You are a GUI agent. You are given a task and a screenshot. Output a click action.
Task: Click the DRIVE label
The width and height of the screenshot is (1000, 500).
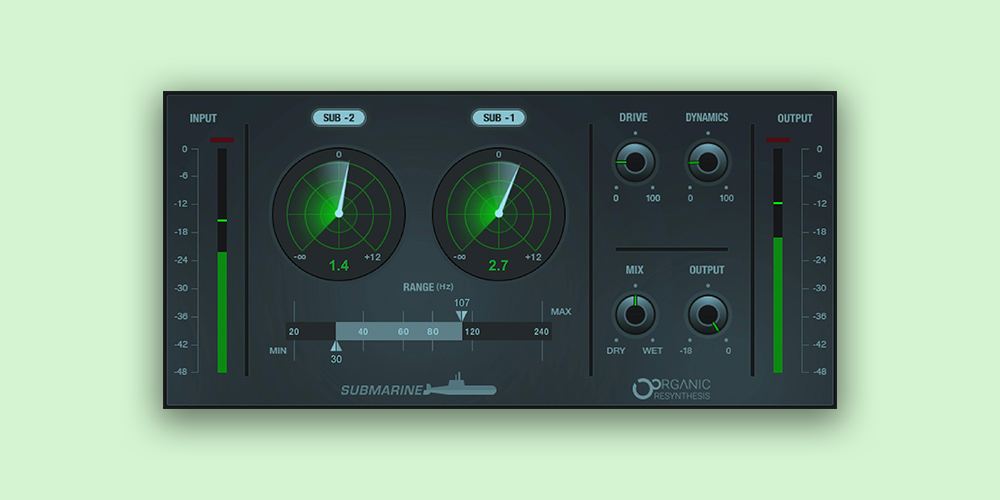coord(633,117)
